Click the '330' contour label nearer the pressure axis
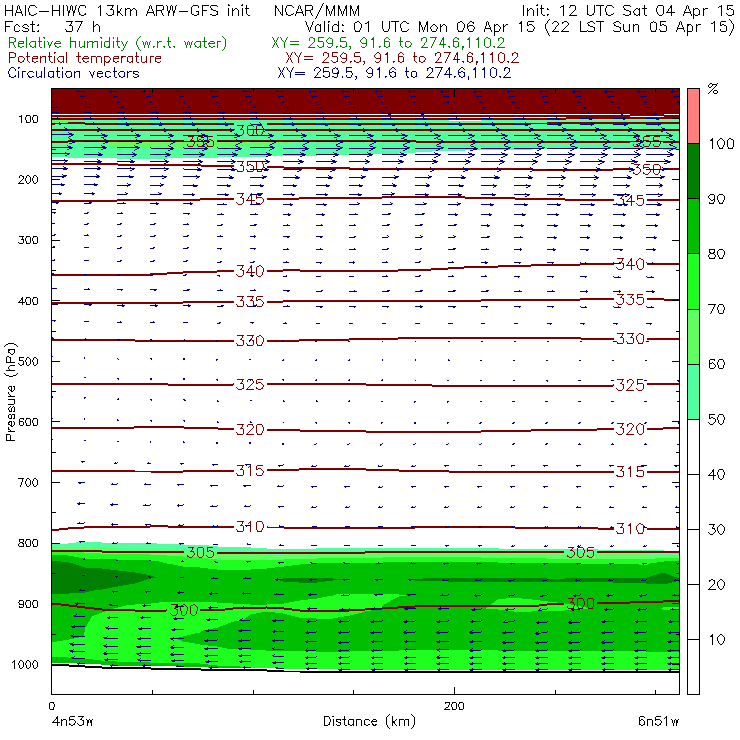This screenshot has width=740, height=740. [250, 340]
